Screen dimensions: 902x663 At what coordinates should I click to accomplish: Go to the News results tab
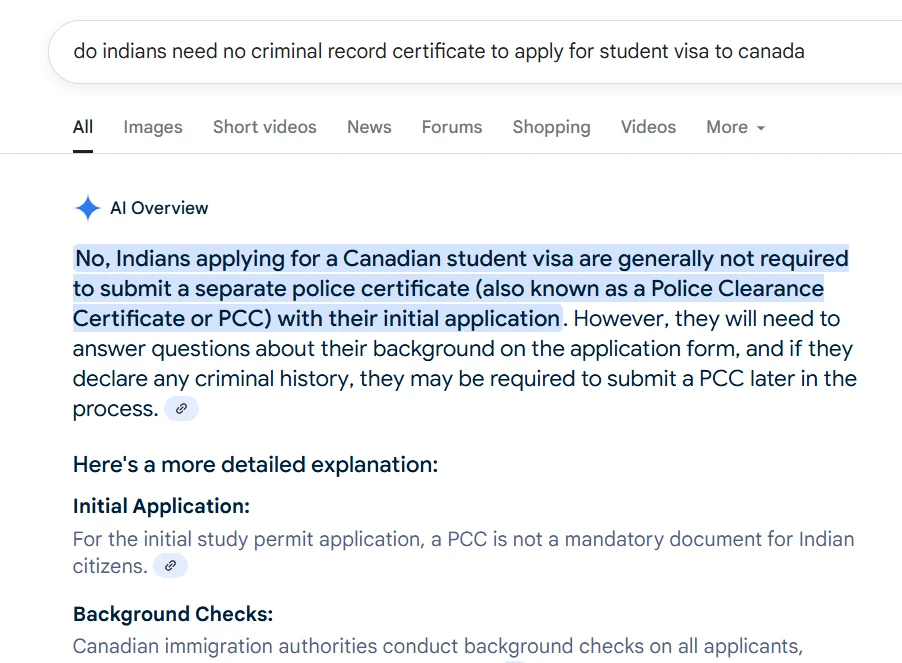[x=369, y=127]
